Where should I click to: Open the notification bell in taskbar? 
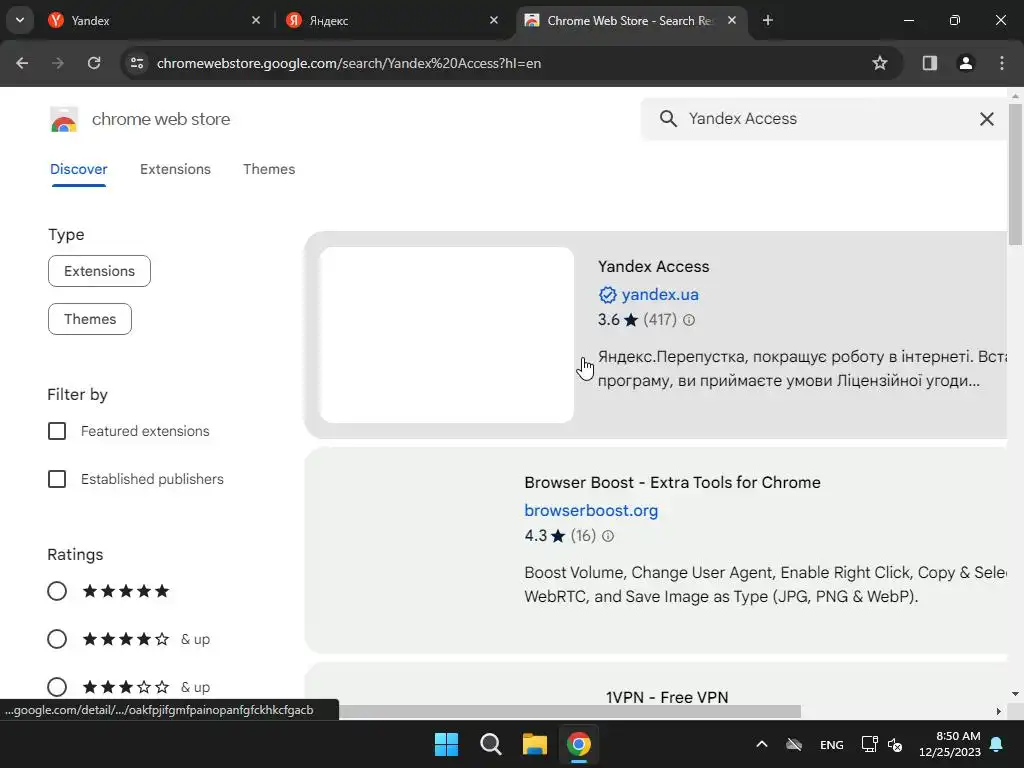[997, 744]
